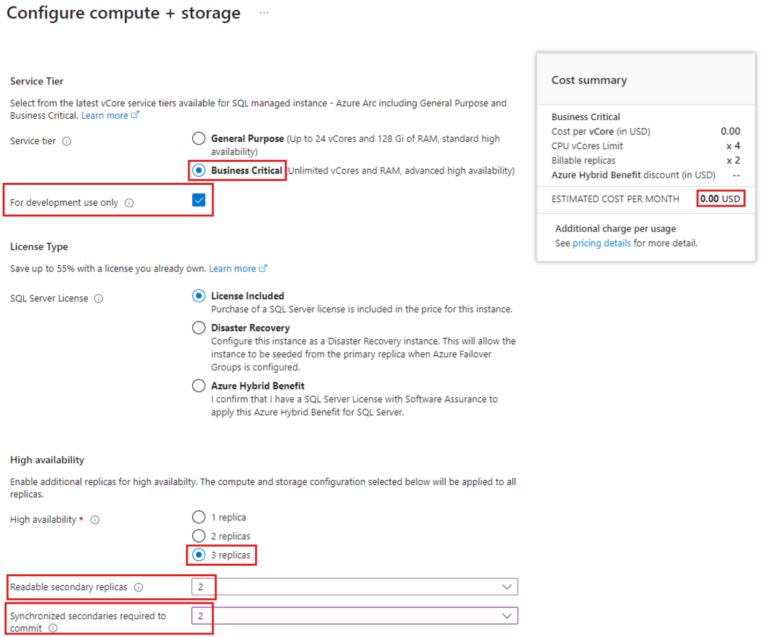Click info icon next to SQL Server License
The width and height of the screenshot is (768, 637).
[98, 298]
